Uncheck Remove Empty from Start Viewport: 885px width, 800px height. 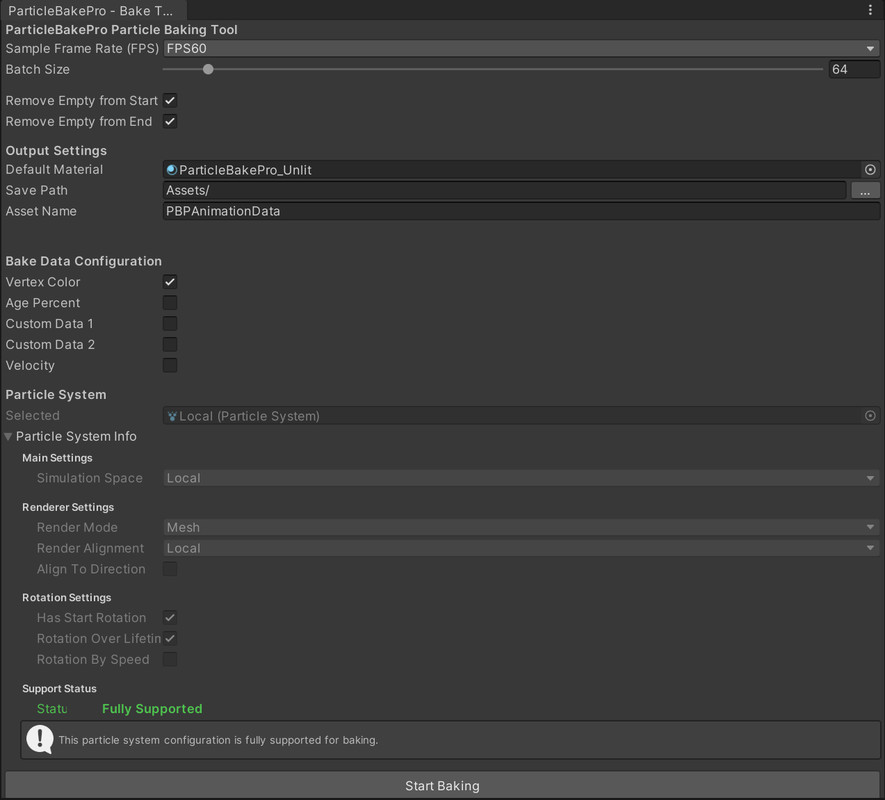tap(170, 100)
